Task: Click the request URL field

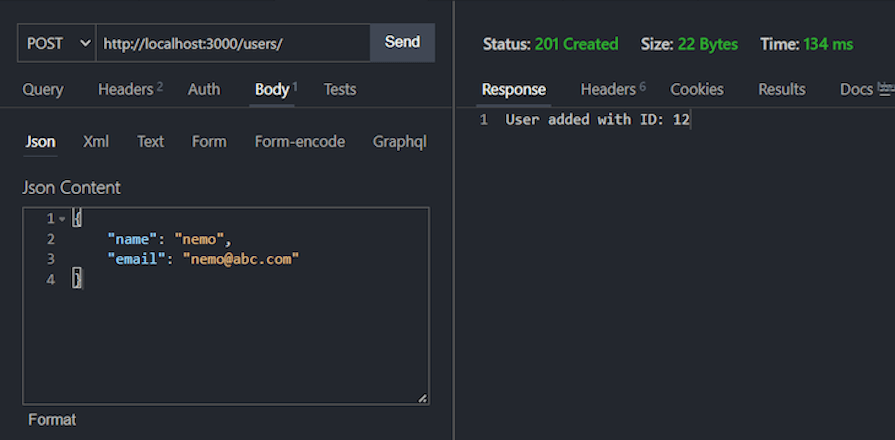Action: click(233, 43)
